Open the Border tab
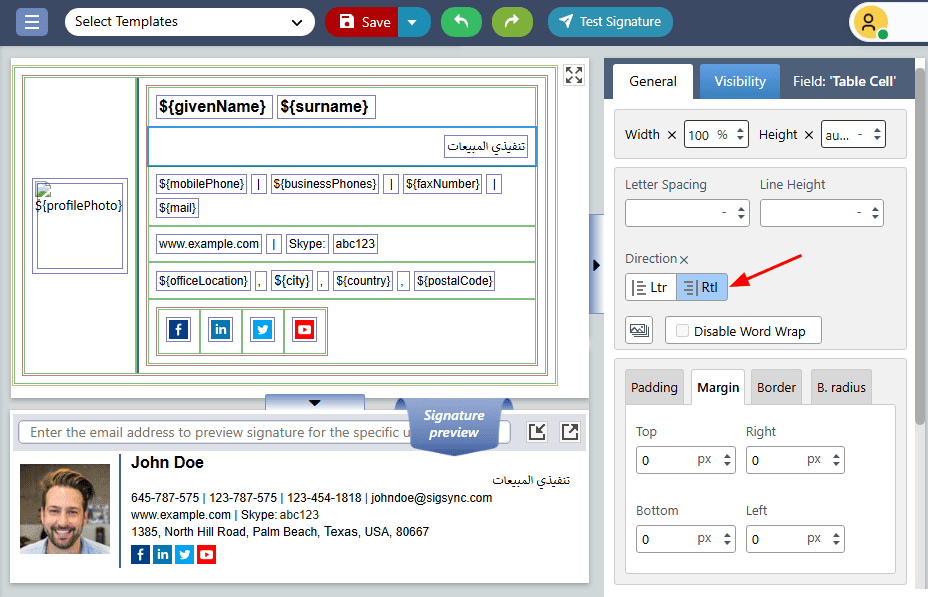This screenshot has height=597, width=928. pyautogui.click(x=776, y=387)
